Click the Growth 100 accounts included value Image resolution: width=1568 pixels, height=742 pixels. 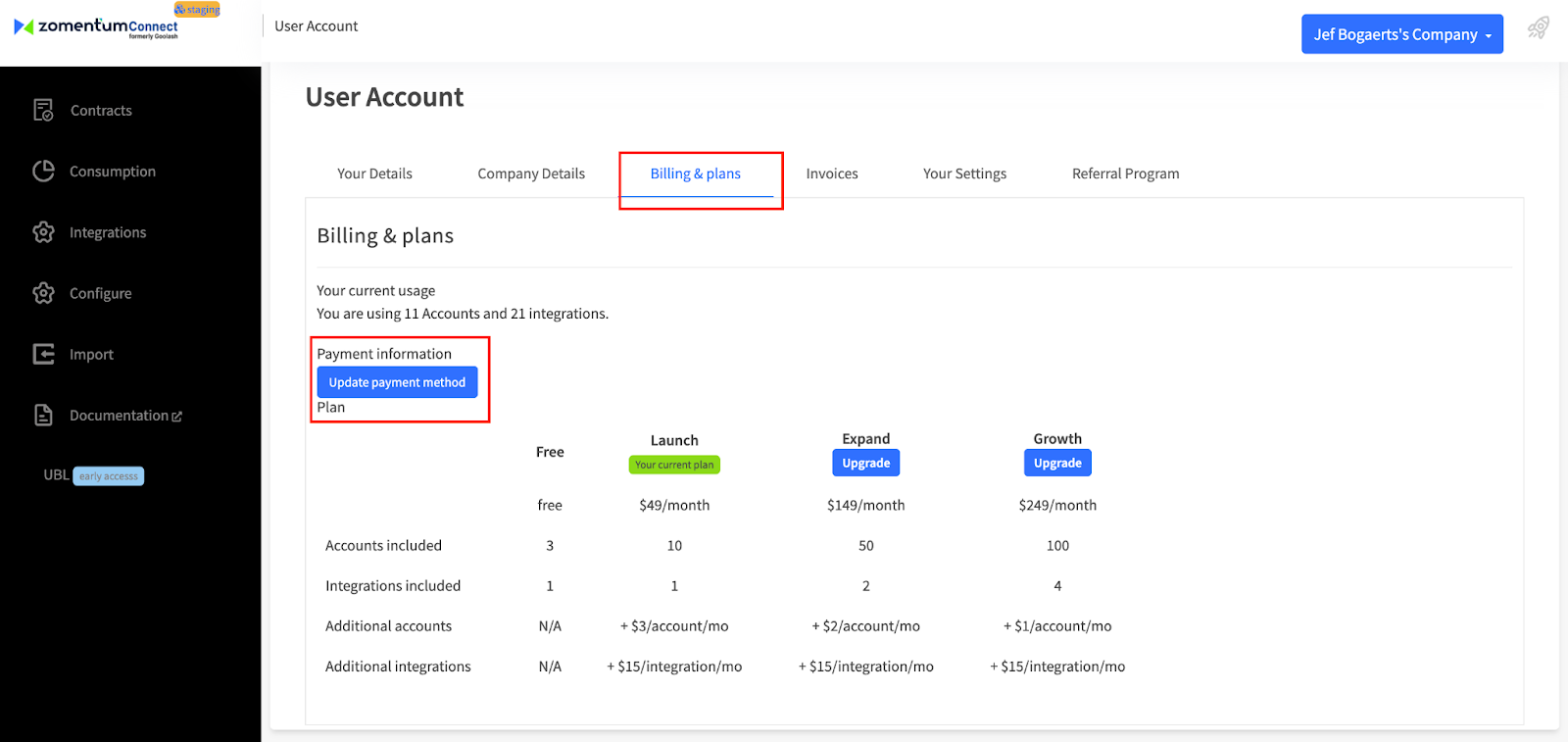click(x=1057, y=545)
